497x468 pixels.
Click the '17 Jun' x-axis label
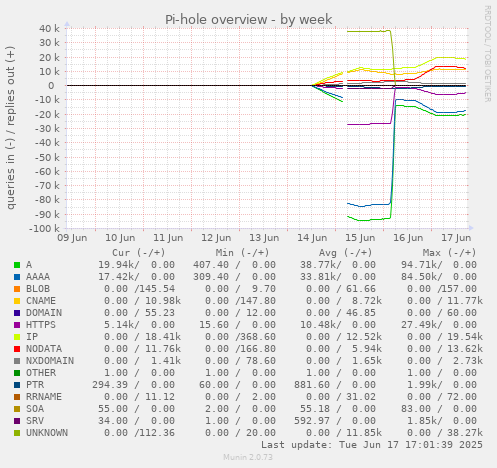coord(456,238)
